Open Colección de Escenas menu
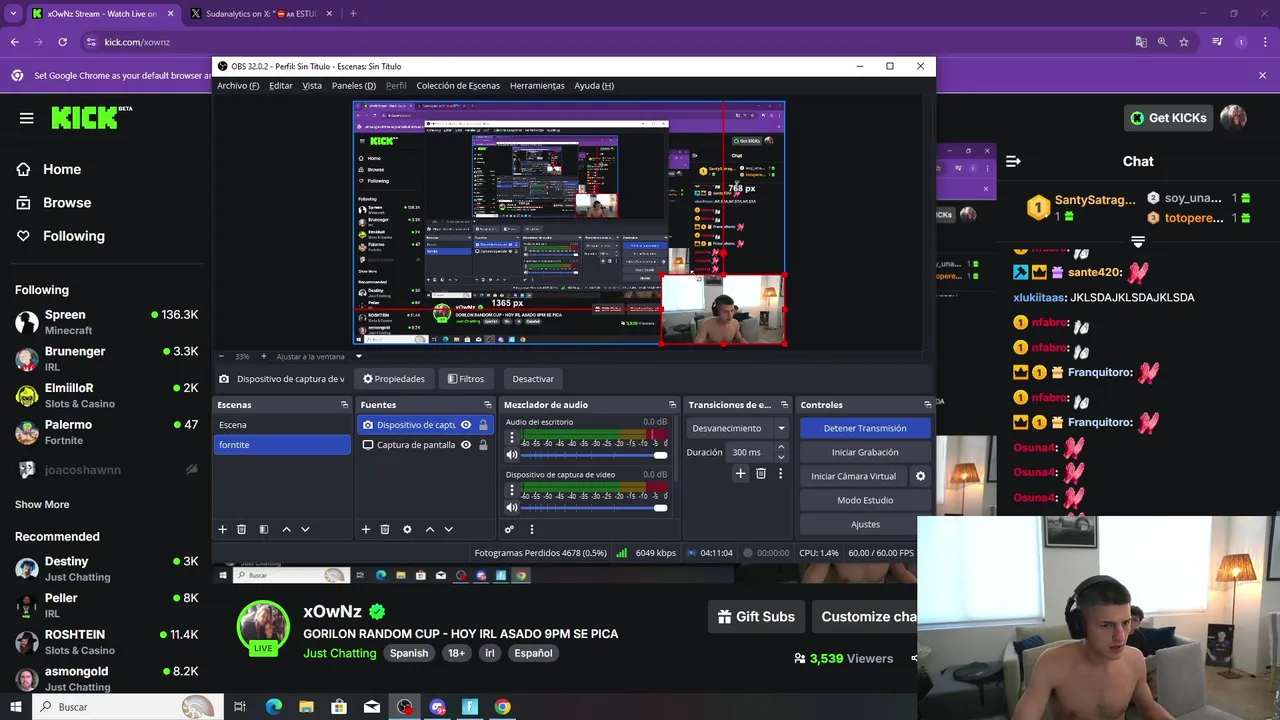The image size is (1280, 720). [x=458, y=86]
